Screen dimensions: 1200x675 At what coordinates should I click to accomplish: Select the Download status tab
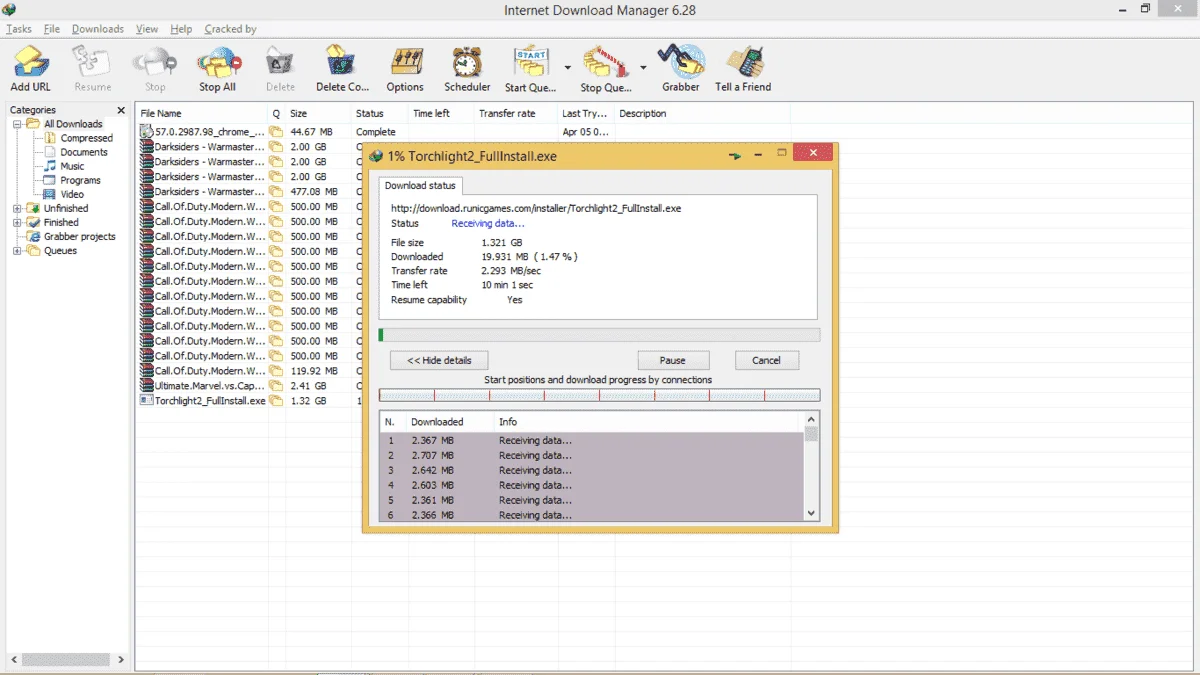420,185
